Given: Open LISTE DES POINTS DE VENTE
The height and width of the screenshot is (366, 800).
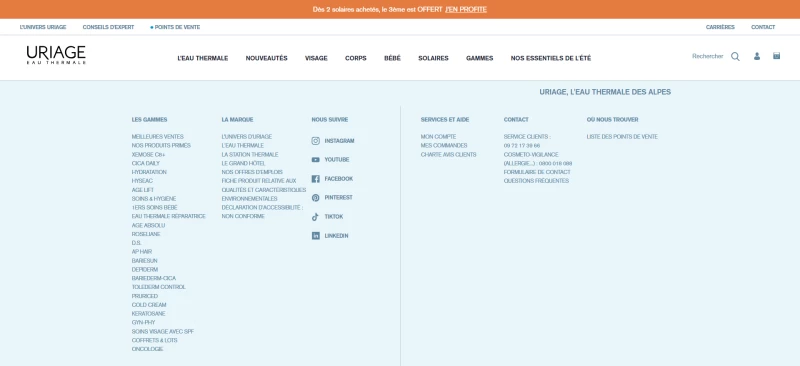Looking at the screenshot, I should click(622, 137).
